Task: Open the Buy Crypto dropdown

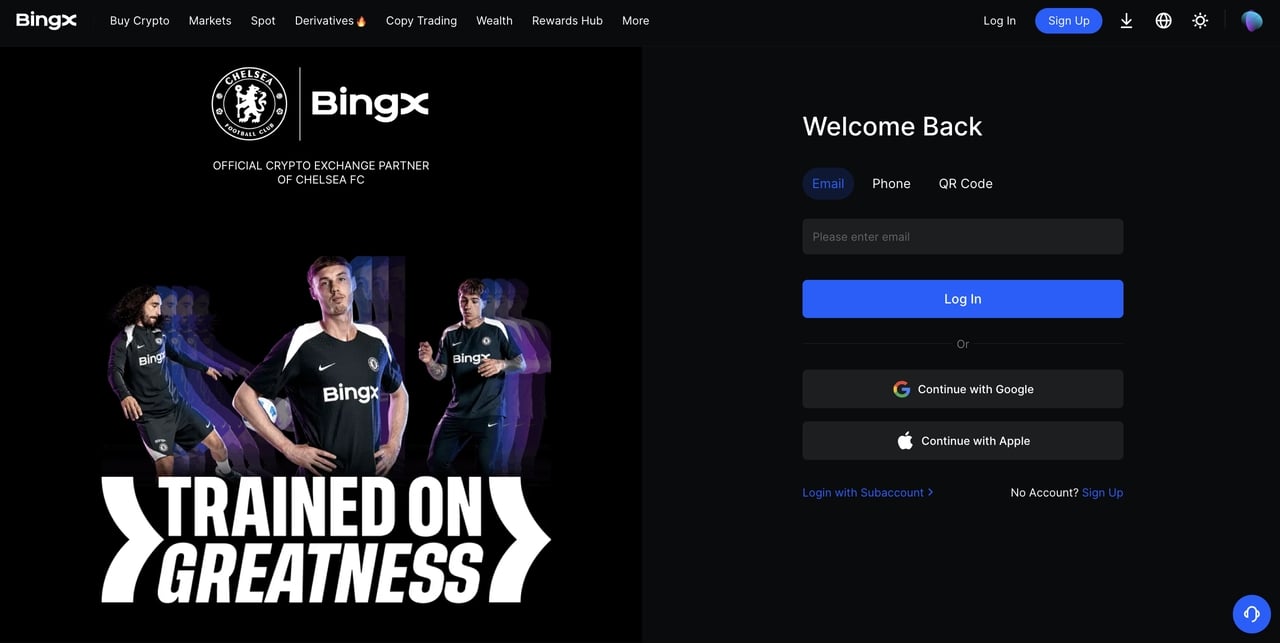Action: click(x=139, y=20)
